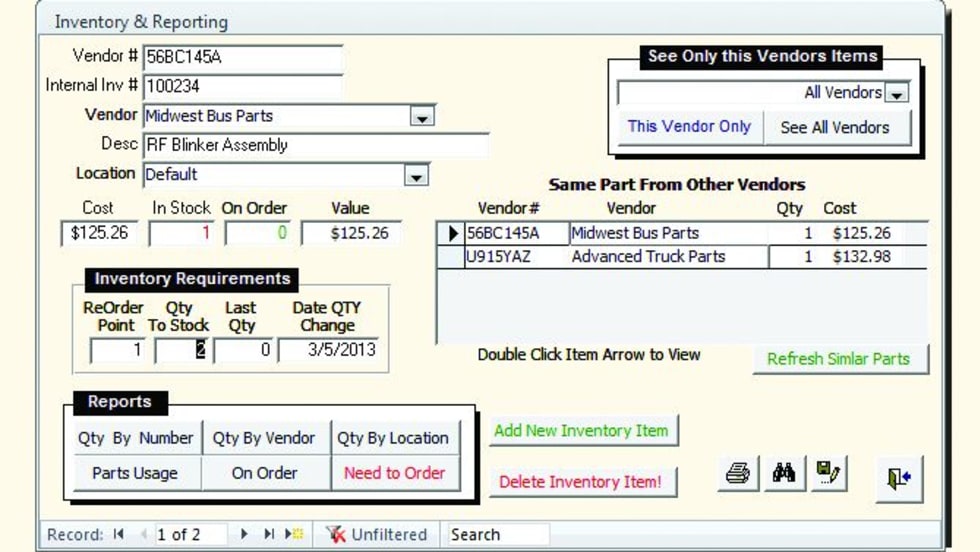
Task: Jump to last record arrow
Action: click(268, 534)
